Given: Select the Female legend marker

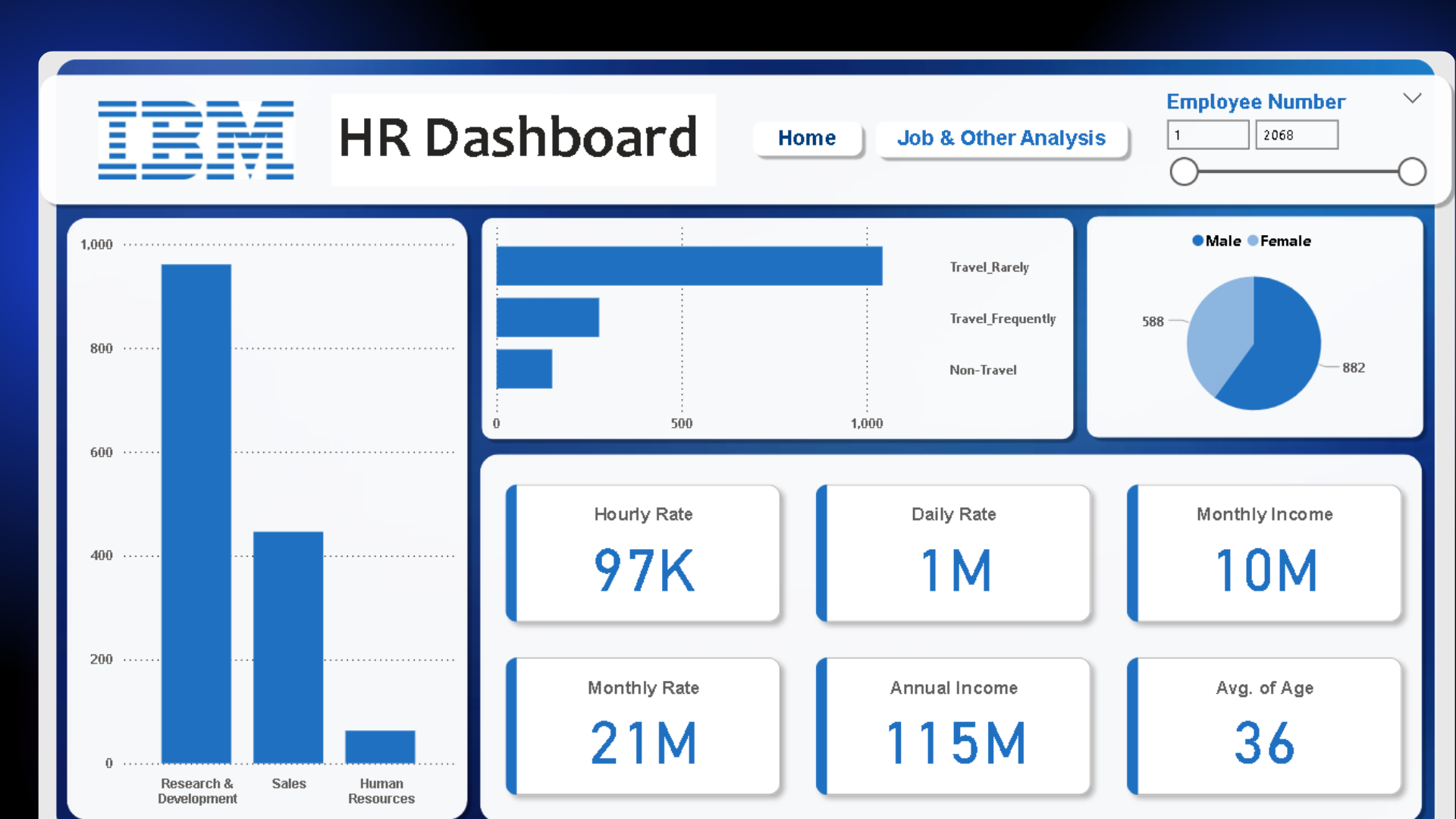Looking at the screenshot, I should click(1253, 241).
